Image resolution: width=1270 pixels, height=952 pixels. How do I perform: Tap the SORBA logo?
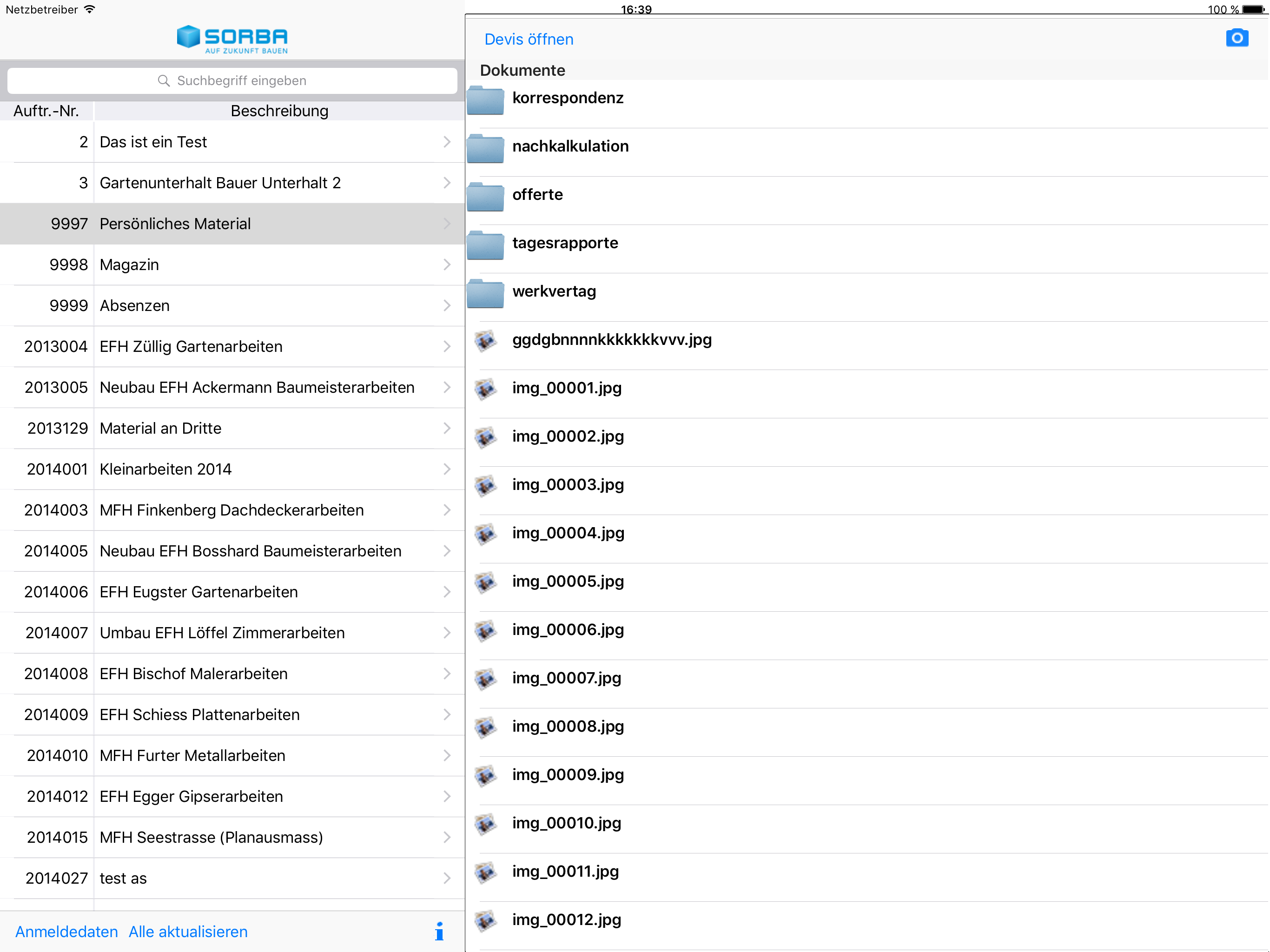click(232, 39)
